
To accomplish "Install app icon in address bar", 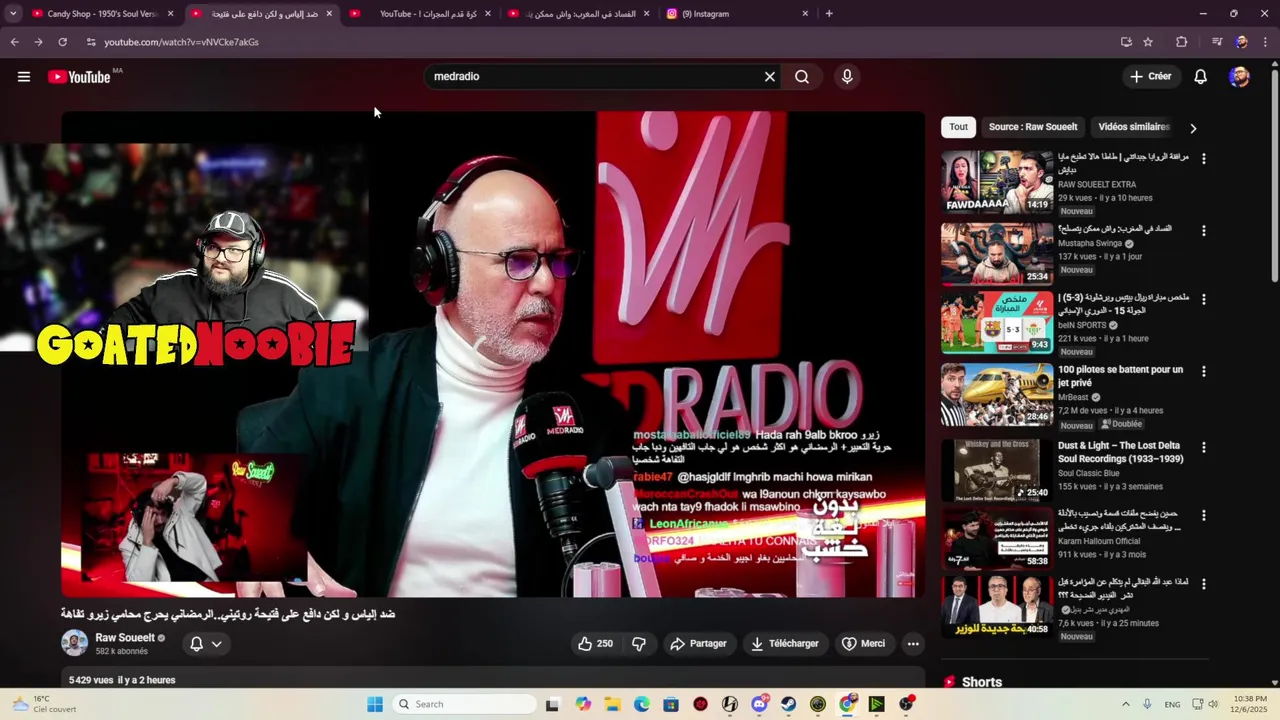I will coord(1126,42).
